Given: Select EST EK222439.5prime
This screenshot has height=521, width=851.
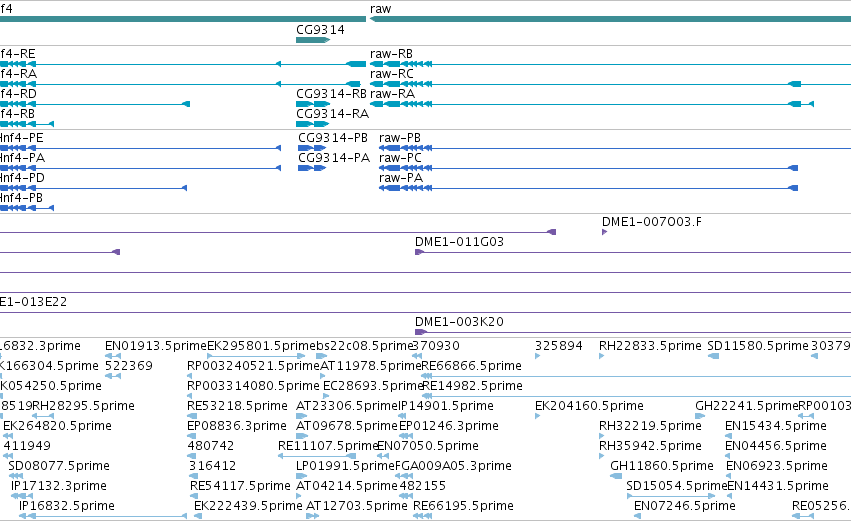Looking at the screenshot, I should 198,517.
